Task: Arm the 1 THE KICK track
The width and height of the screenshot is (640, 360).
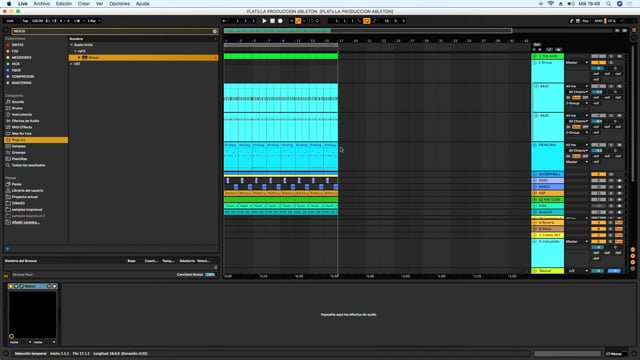Action: click(x=619, y=56)
